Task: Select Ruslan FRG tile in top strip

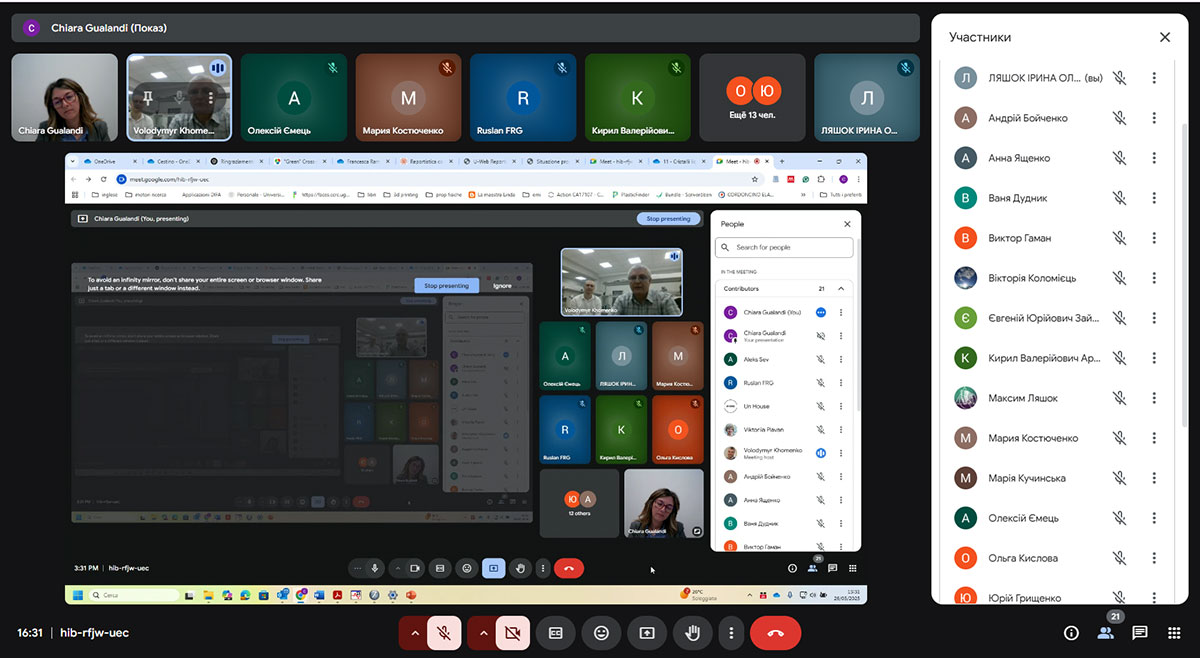Action: [x=523, y=97]
